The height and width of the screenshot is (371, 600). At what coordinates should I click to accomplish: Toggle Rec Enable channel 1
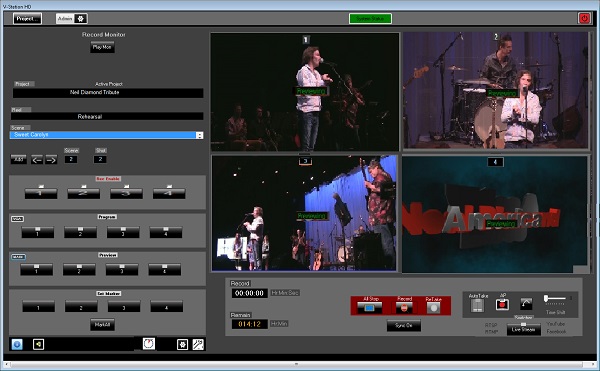tap(41, 193)
